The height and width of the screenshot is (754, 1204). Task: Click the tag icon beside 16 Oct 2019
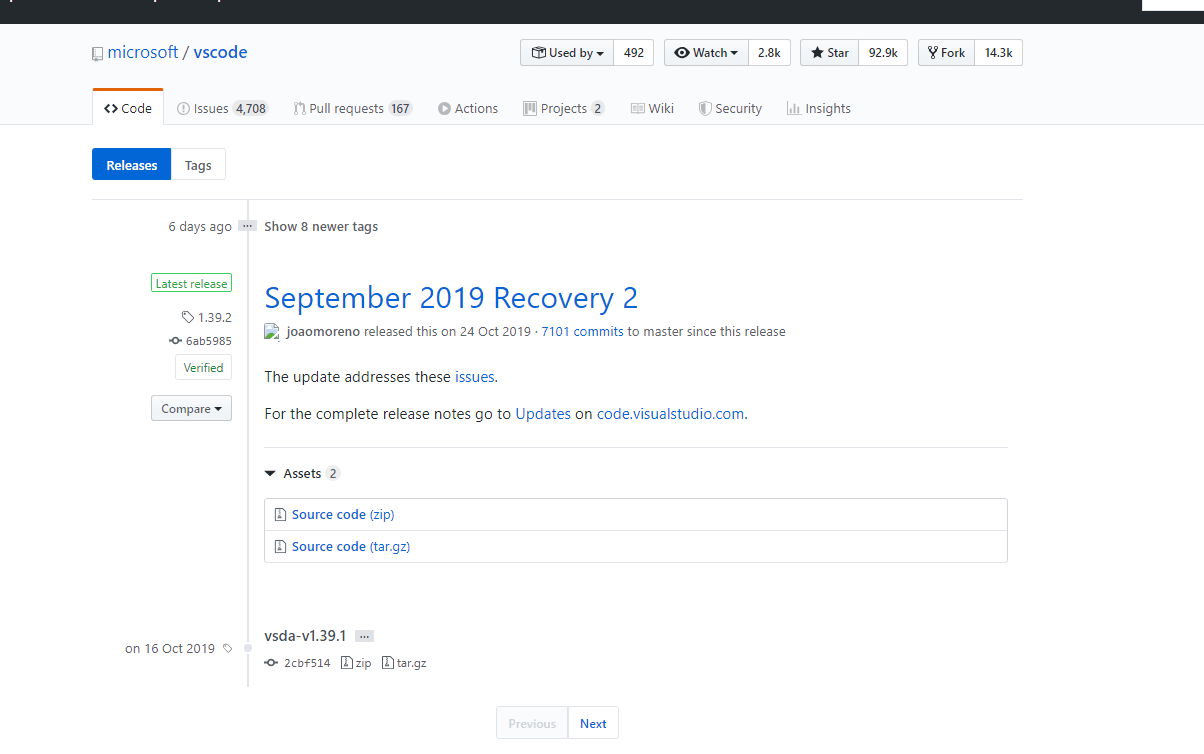coord(227,648)
